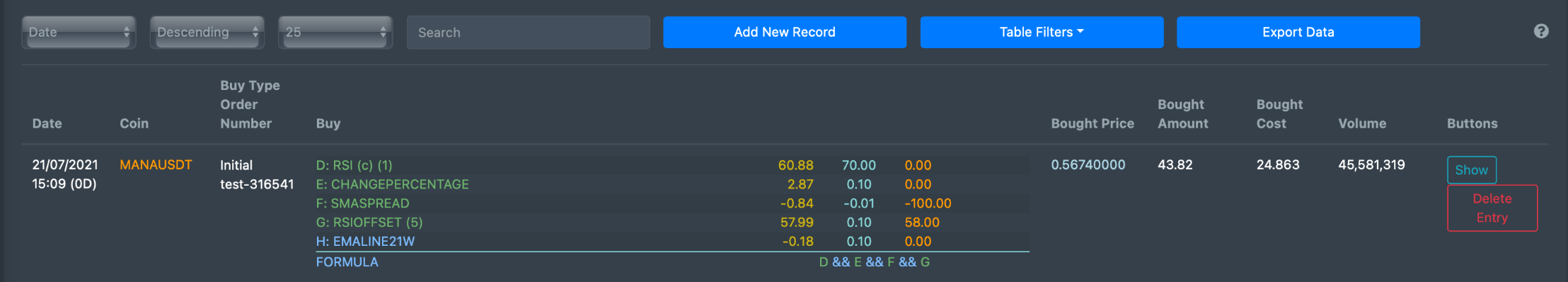This screenshot has width=1568, height=282.
Task: Click into the Search input field
Action: (x=529, y=33)
